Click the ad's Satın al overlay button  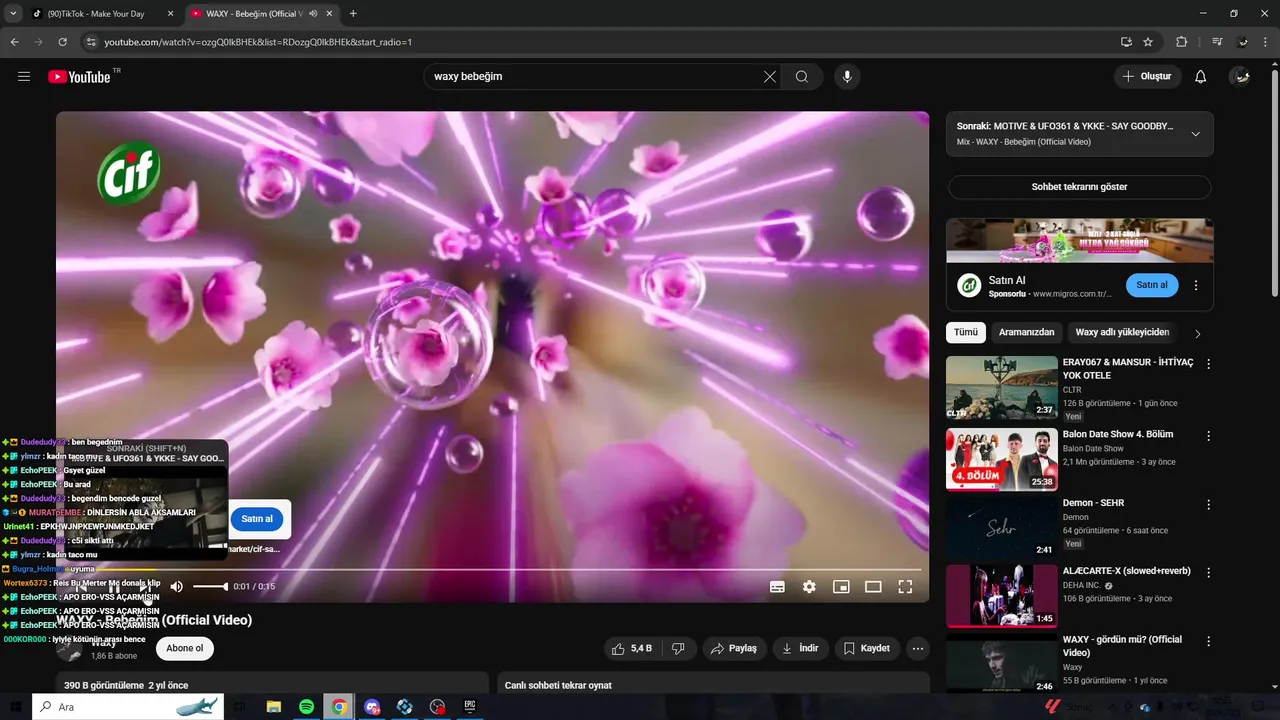tap(257, 519)
